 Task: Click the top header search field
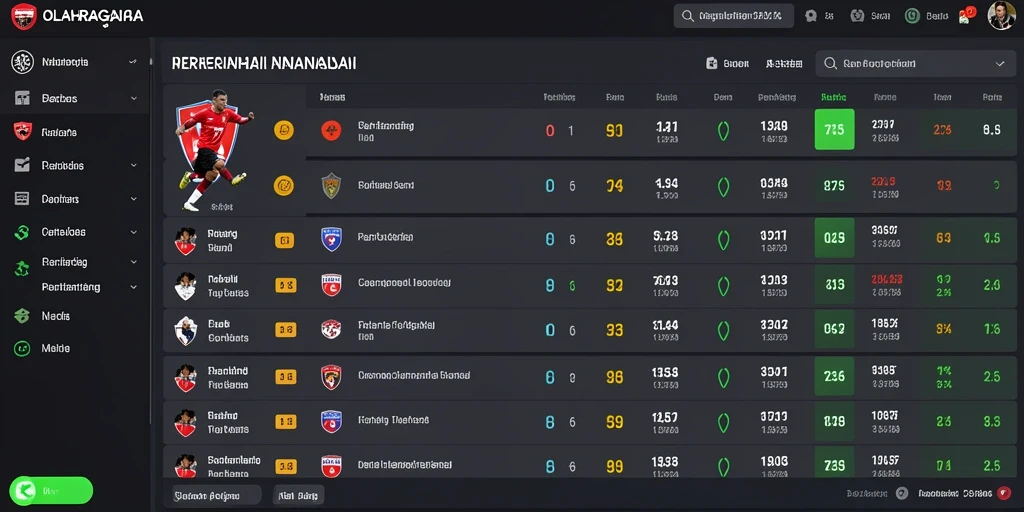[x=733, y=16]
